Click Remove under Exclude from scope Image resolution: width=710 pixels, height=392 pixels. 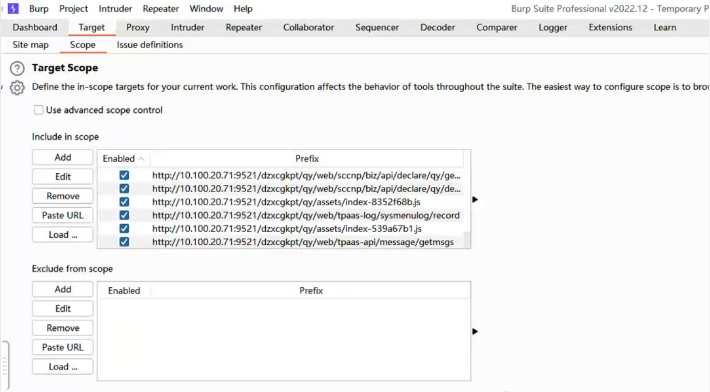pyautogui.click(x=62, y=328)
